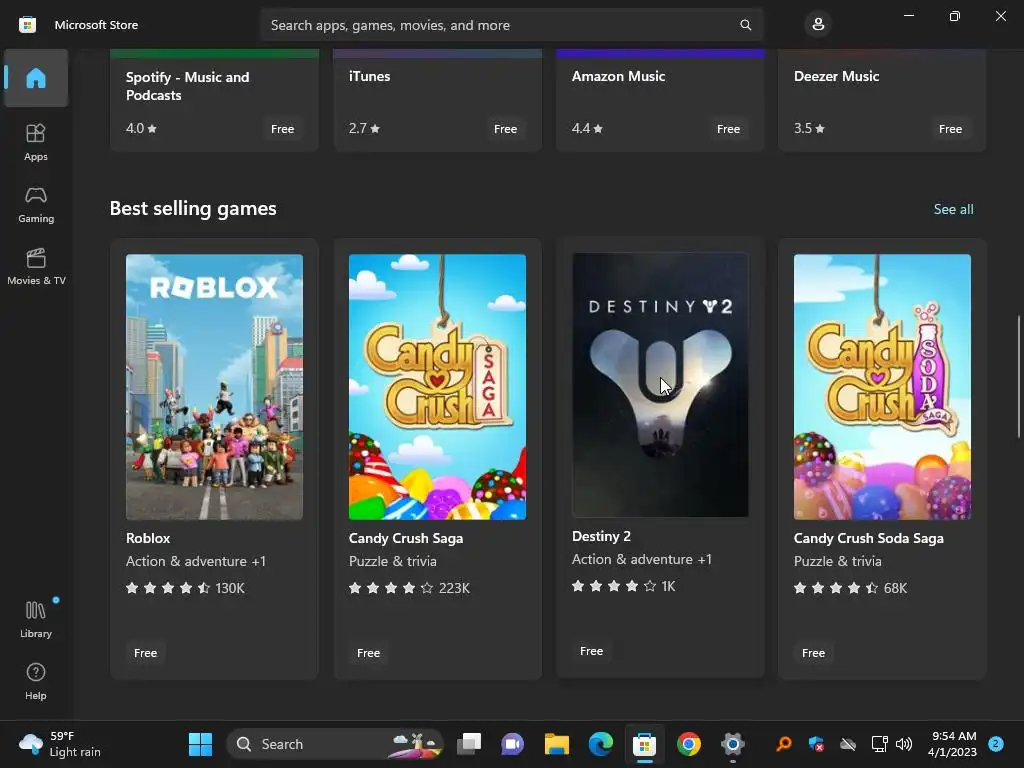
Task: Open the Destiny 2 cover image
Action: click(660, 385)
